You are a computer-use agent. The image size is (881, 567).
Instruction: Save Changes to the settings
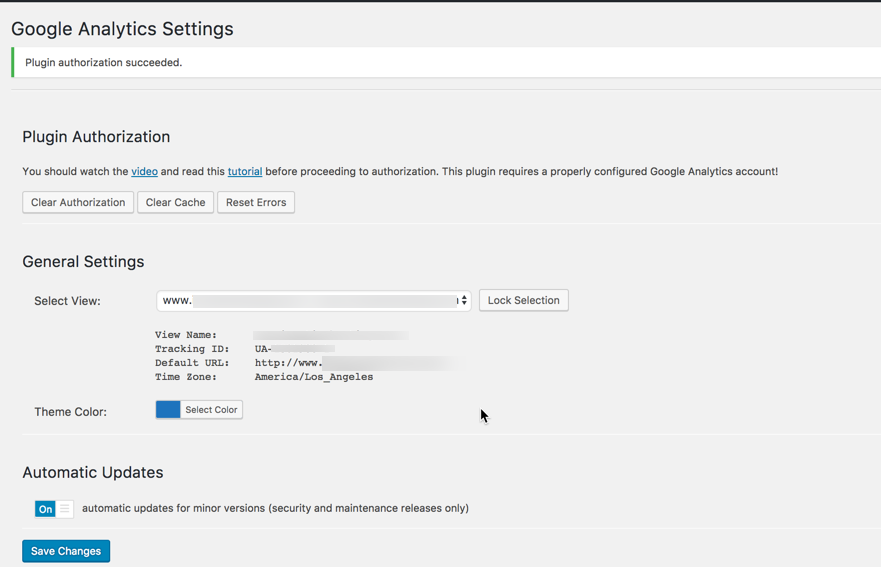point(66,551)
